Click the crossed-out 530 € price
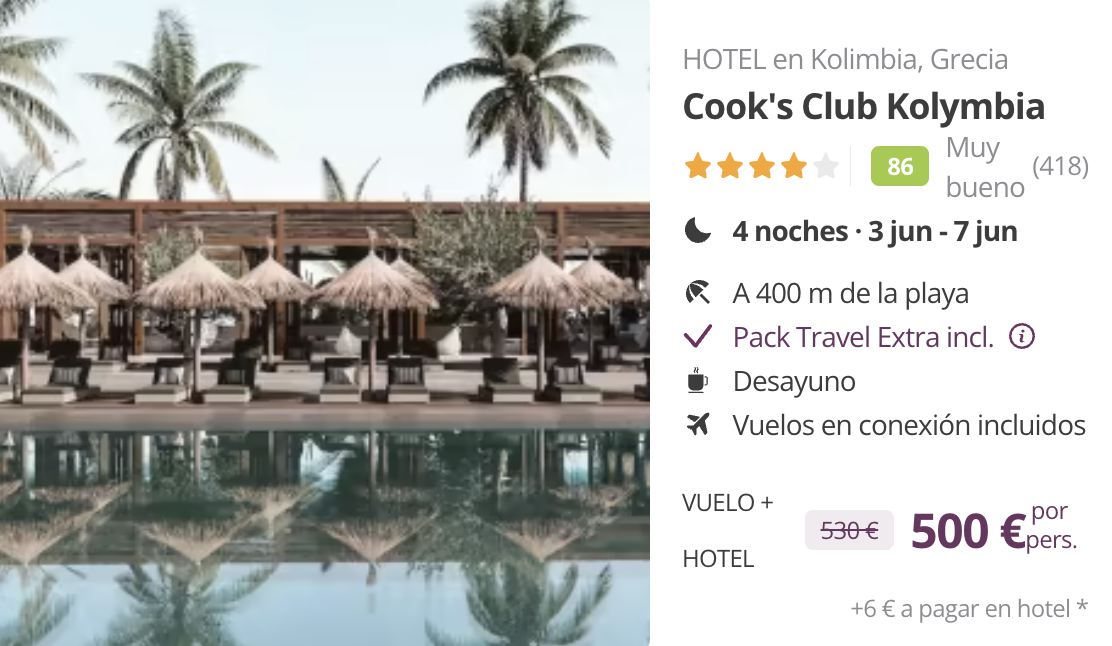Image resolution: width=1112 pixels, height=646 pixels. click(849, 530)
